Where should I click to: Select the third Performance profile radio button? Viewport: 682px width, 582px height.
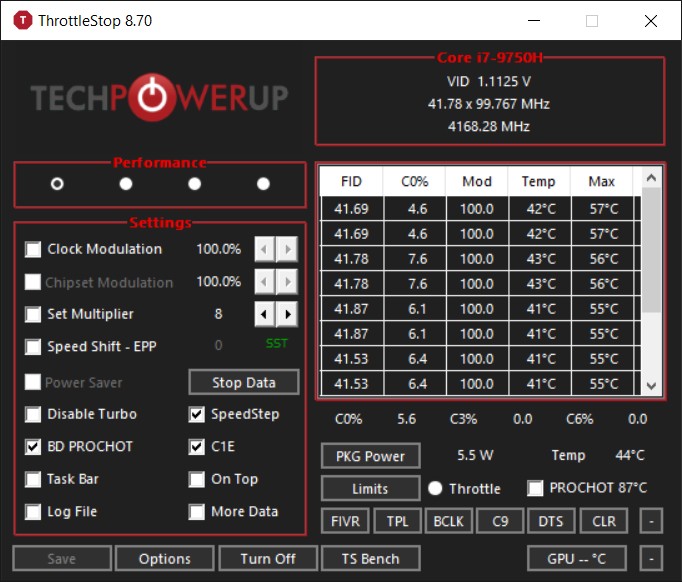click(x=194, y=184)
